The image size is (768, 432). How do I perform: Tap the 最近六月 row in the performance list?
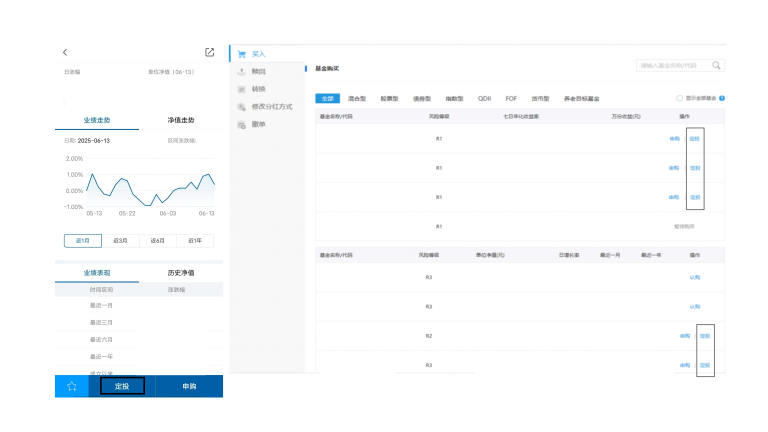[x=101, y=339]
